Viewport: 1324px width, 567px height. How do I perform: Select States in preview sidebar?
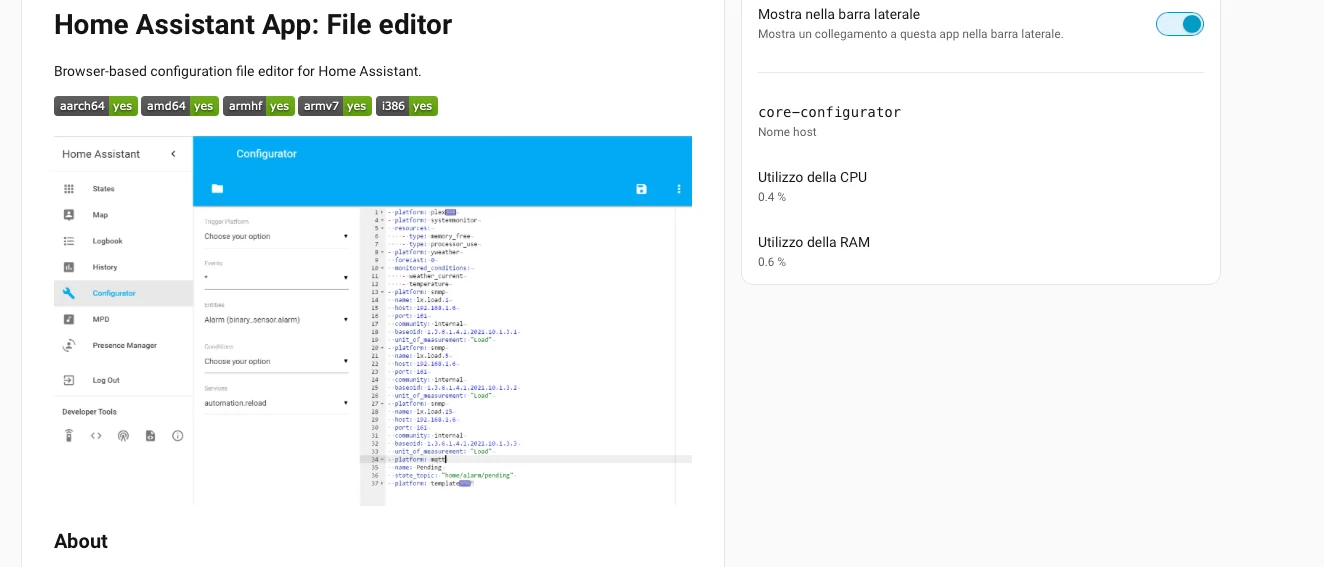(103, 189)
